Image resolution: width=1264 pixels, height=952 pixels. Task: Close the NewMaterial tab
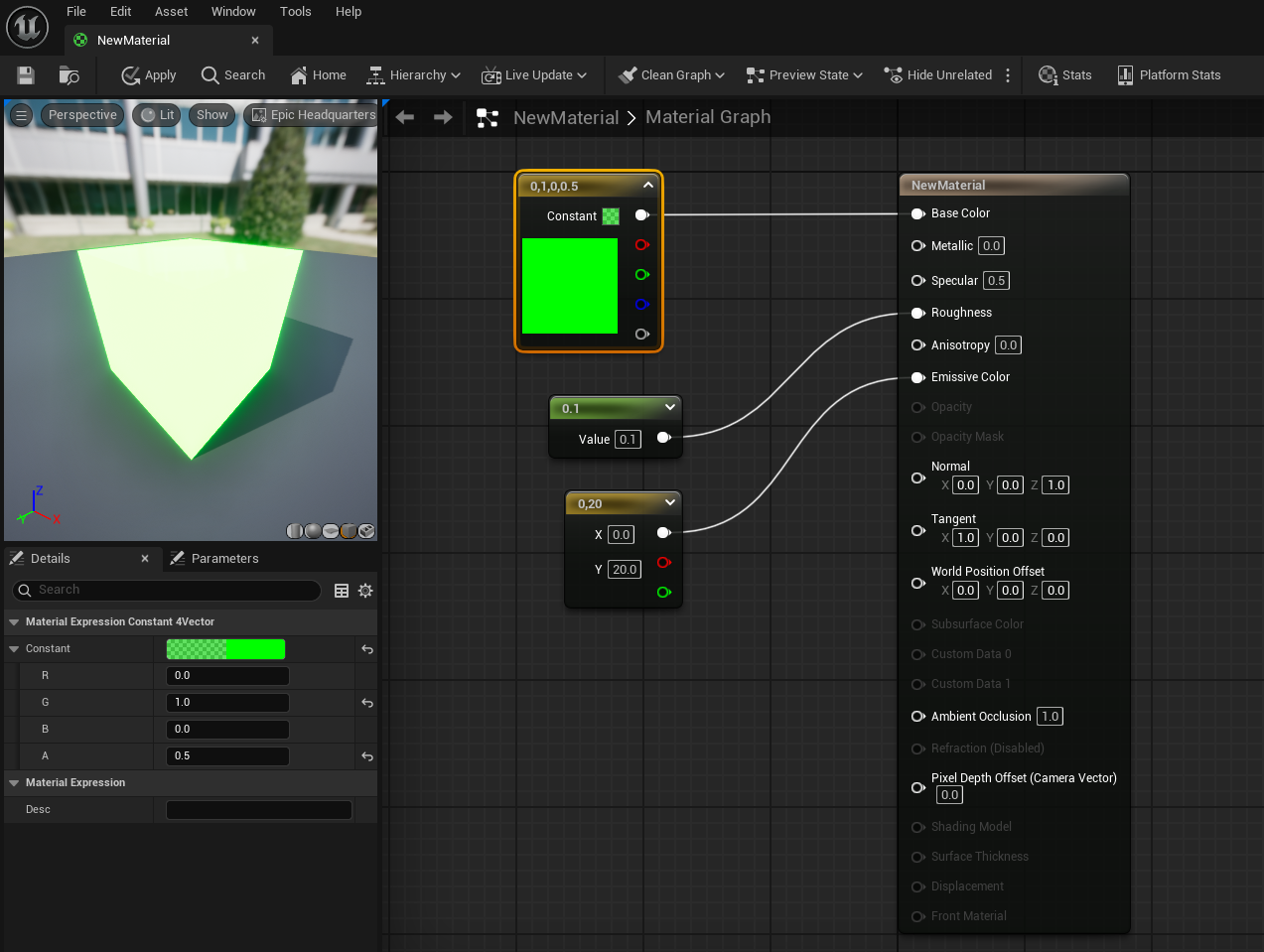click(255, 41)
